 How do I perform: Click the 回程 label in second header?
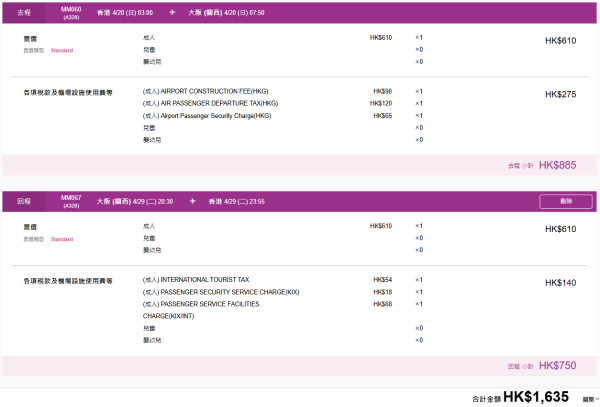click(x=24, y=201)
